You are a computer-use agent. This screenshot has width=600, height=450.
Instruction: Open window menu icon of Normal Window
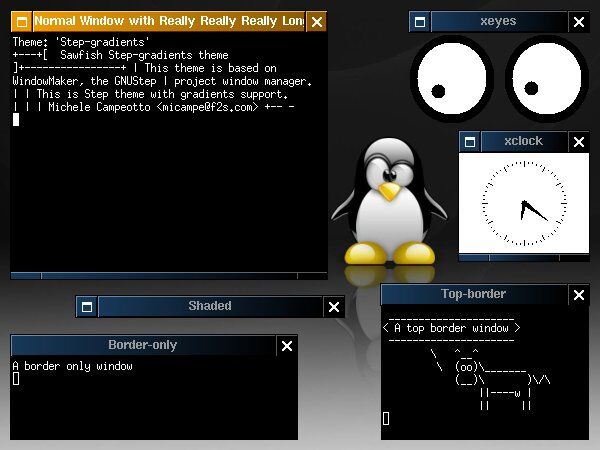22,21
